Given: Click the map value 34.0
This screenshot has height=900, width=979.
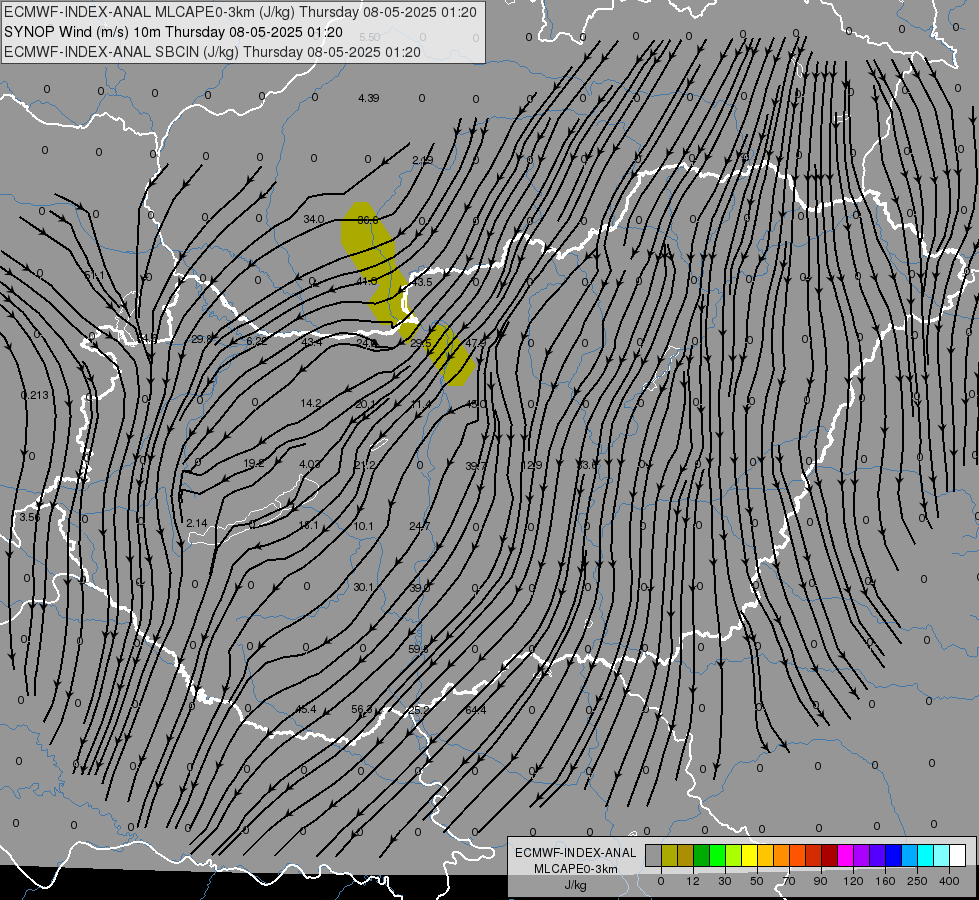Looking at the screenshot, I should tap(314, 219).
